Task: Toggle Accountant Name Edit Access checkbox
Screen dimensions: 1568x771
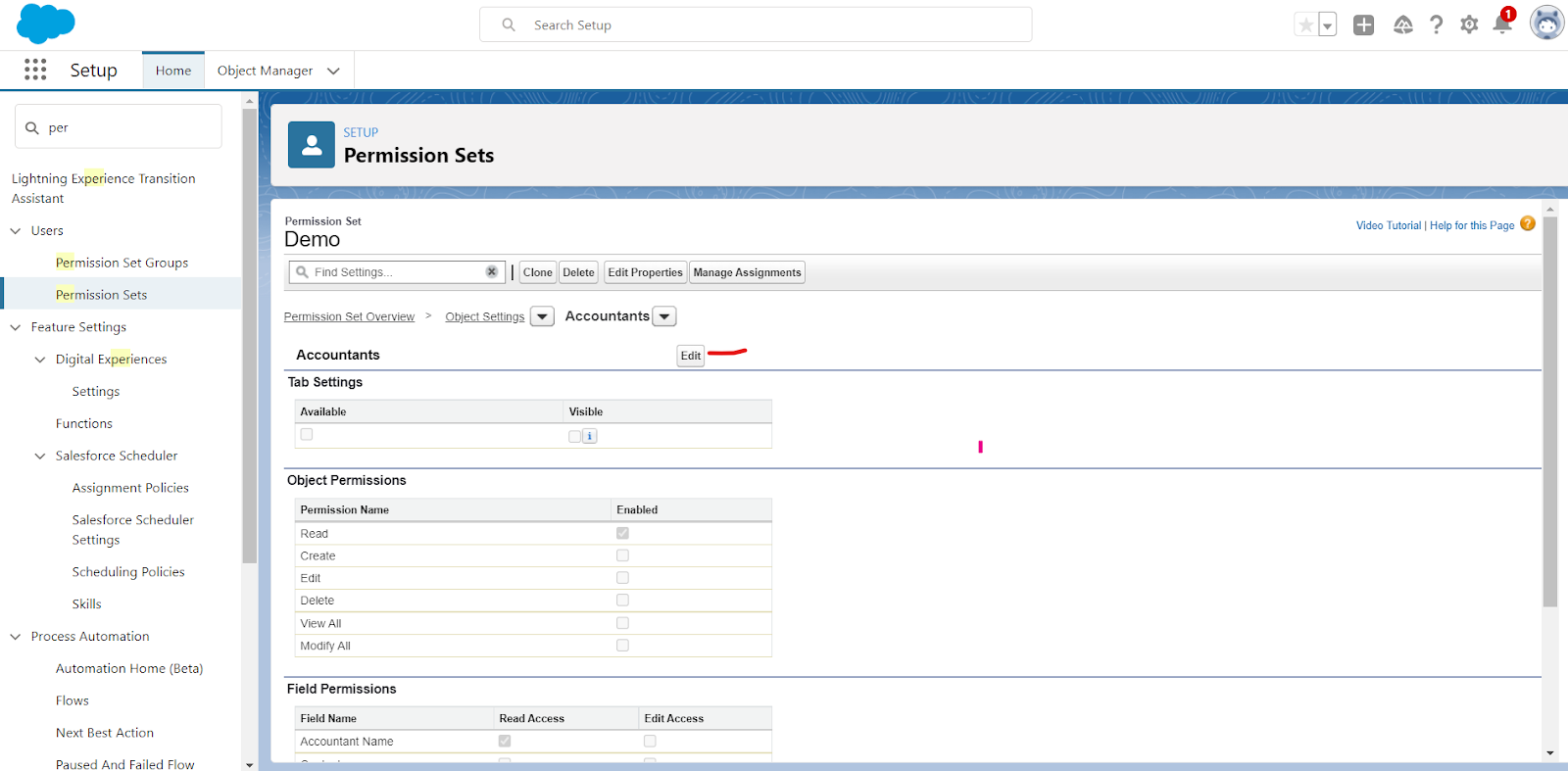Action: pos(650,741)
